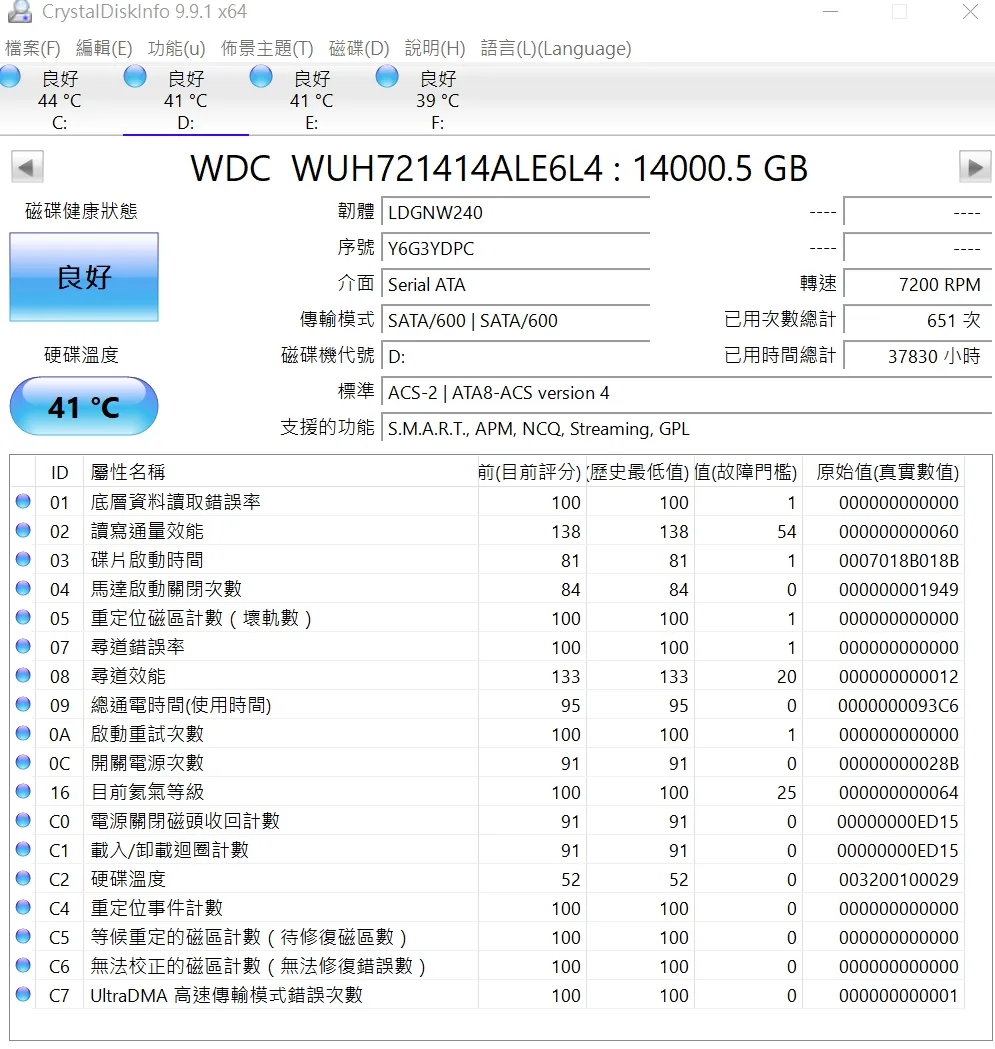The height and width of the screenshot is (1049, 995).
Task: Select drive F: status tab at 39 °C
Action: (438, 100)
